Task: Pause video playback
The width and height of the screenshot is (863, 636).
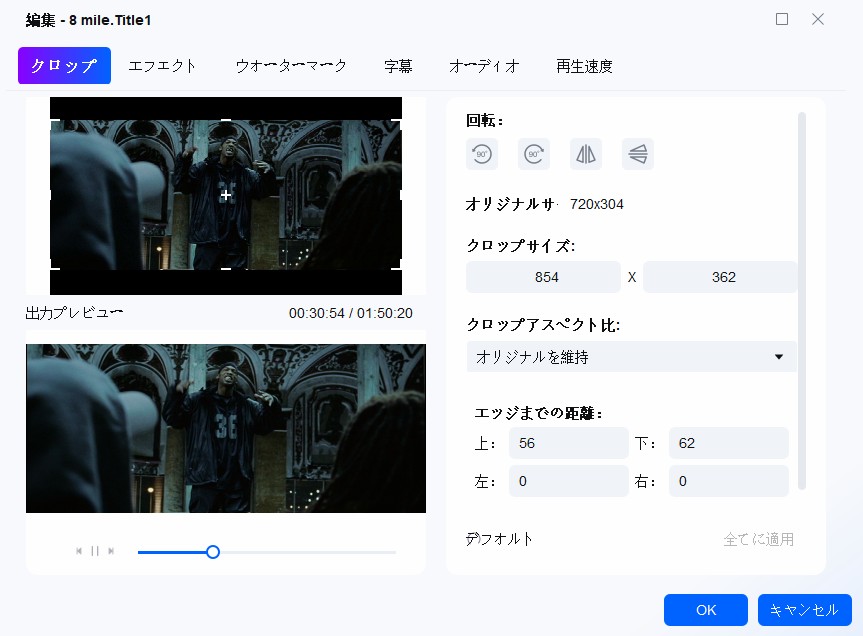Action: [95, 551]
